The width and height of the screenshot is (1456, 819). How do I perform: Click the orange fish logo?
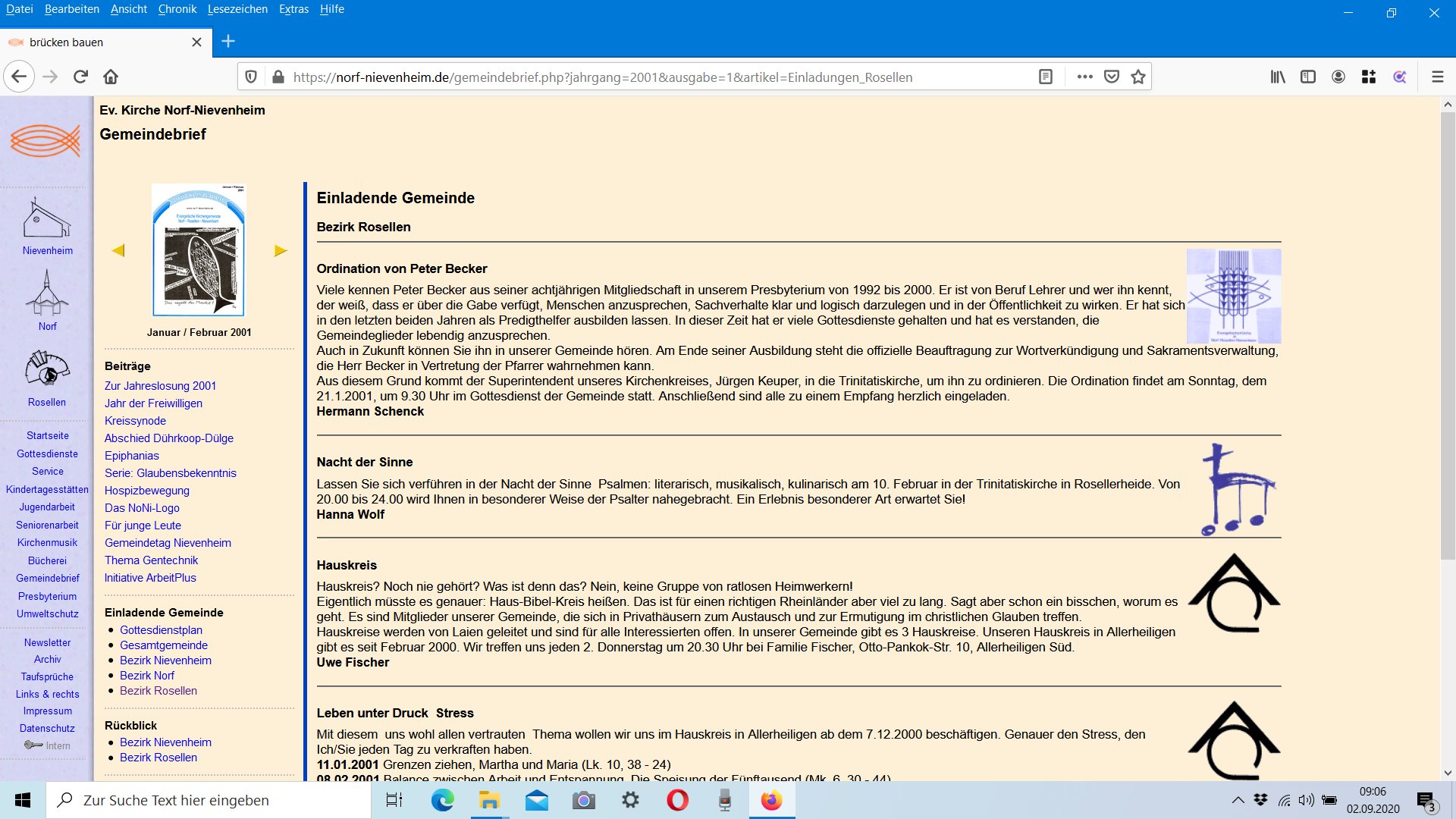coord(45,140)
